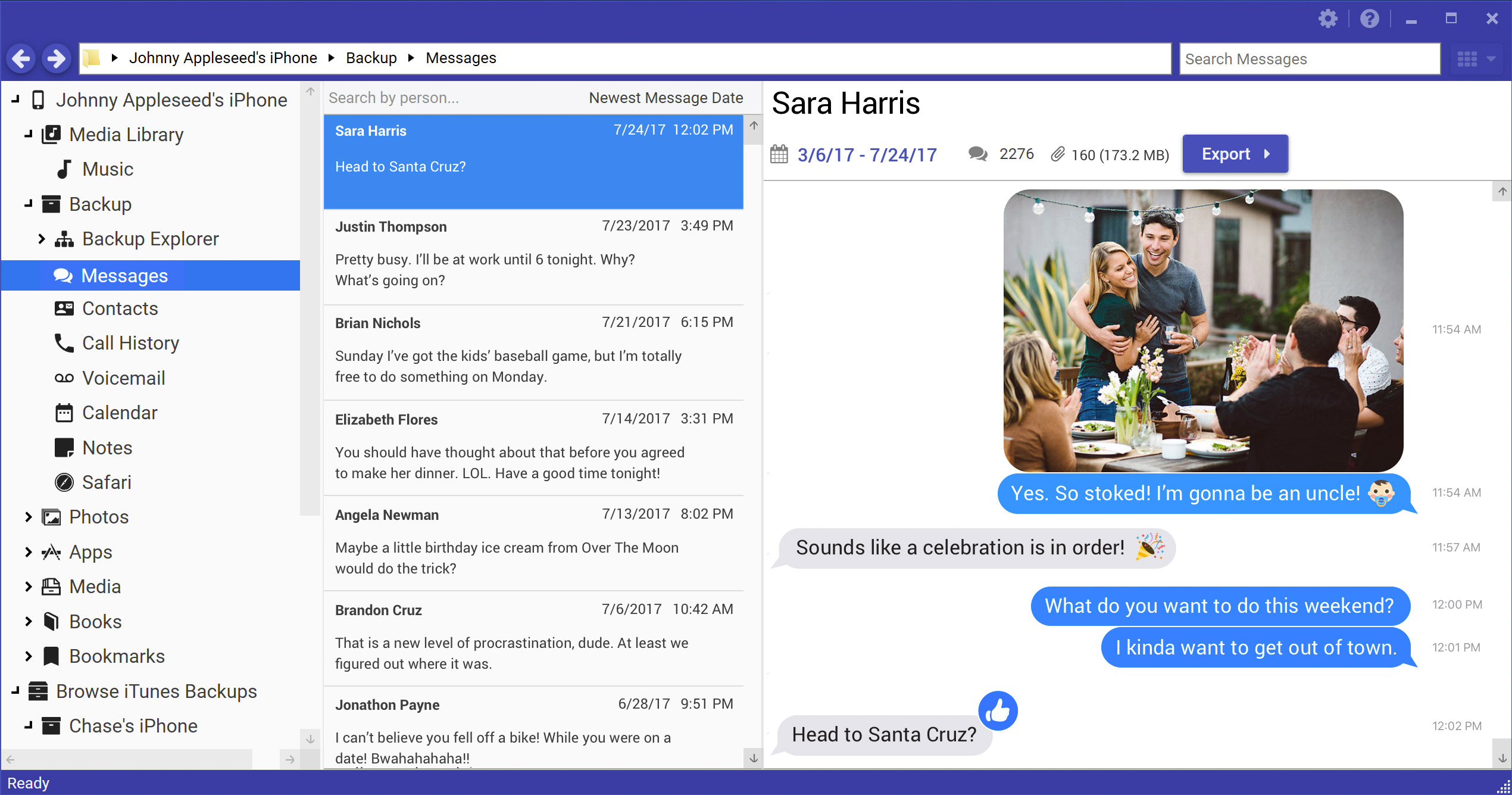1512x795 pixels.
Task: Click Backup in the breadcrumb path
Action: pos(371,58)
